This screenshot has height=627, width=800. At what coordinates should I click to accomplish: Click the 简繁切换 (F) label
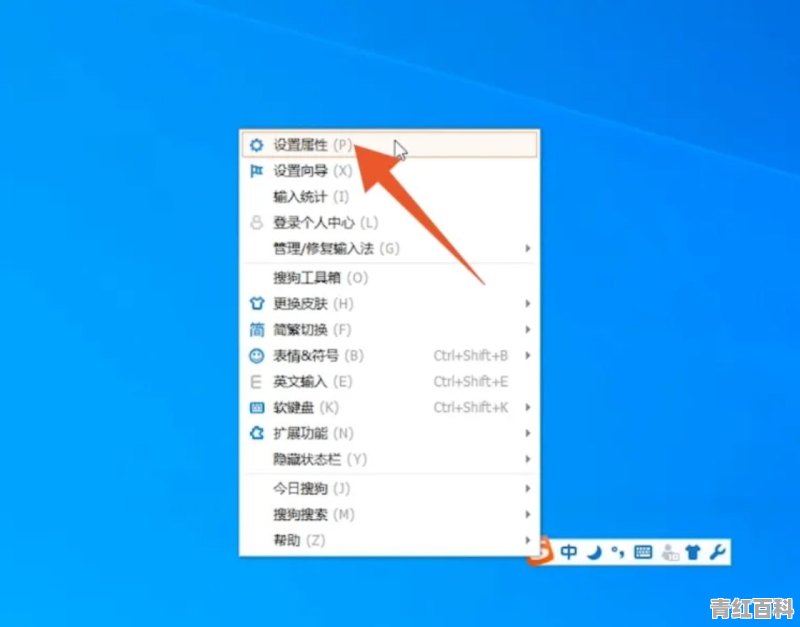click(x=312, y=330)
